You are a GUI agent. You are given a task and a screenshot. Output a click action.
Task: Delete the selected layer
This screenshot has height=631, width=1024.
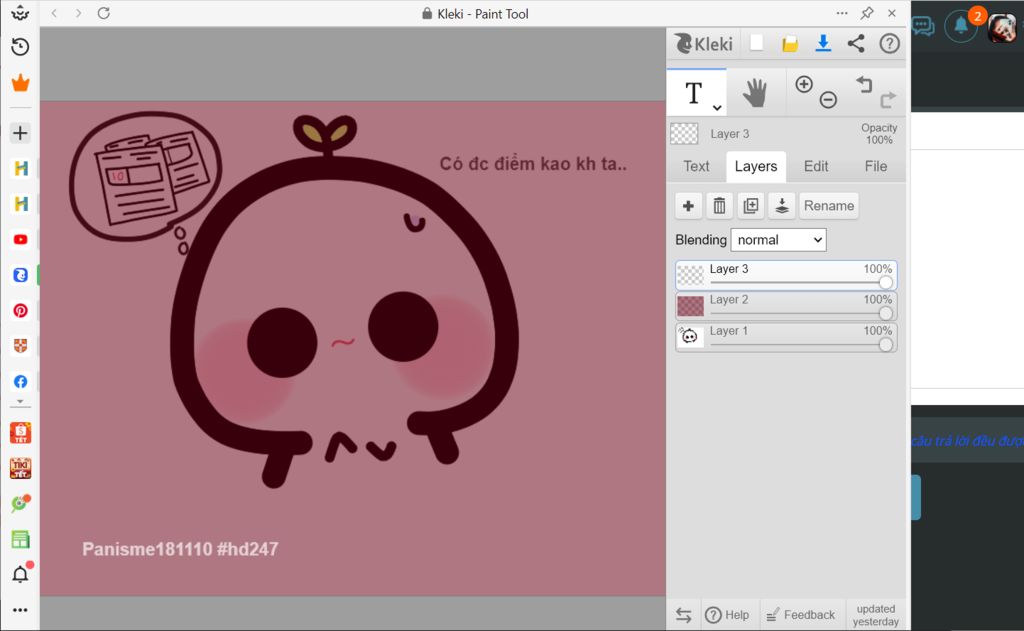click(x=719, y=206)
